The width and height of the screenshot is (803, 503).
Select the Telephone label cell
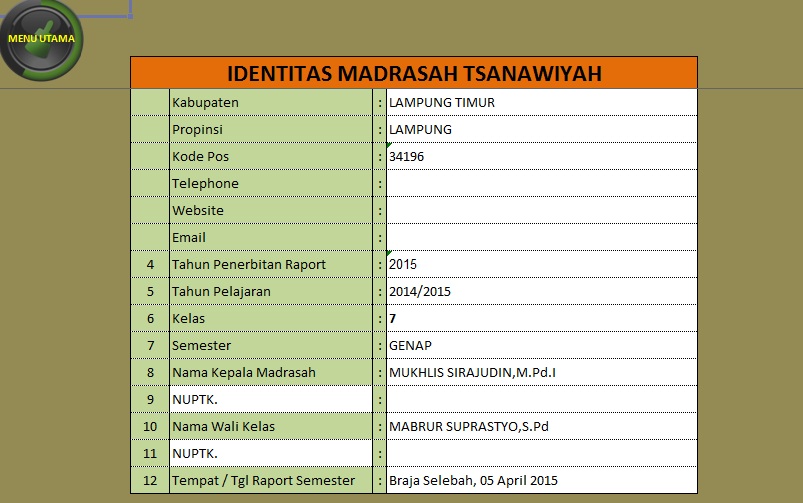coord(271,183)
